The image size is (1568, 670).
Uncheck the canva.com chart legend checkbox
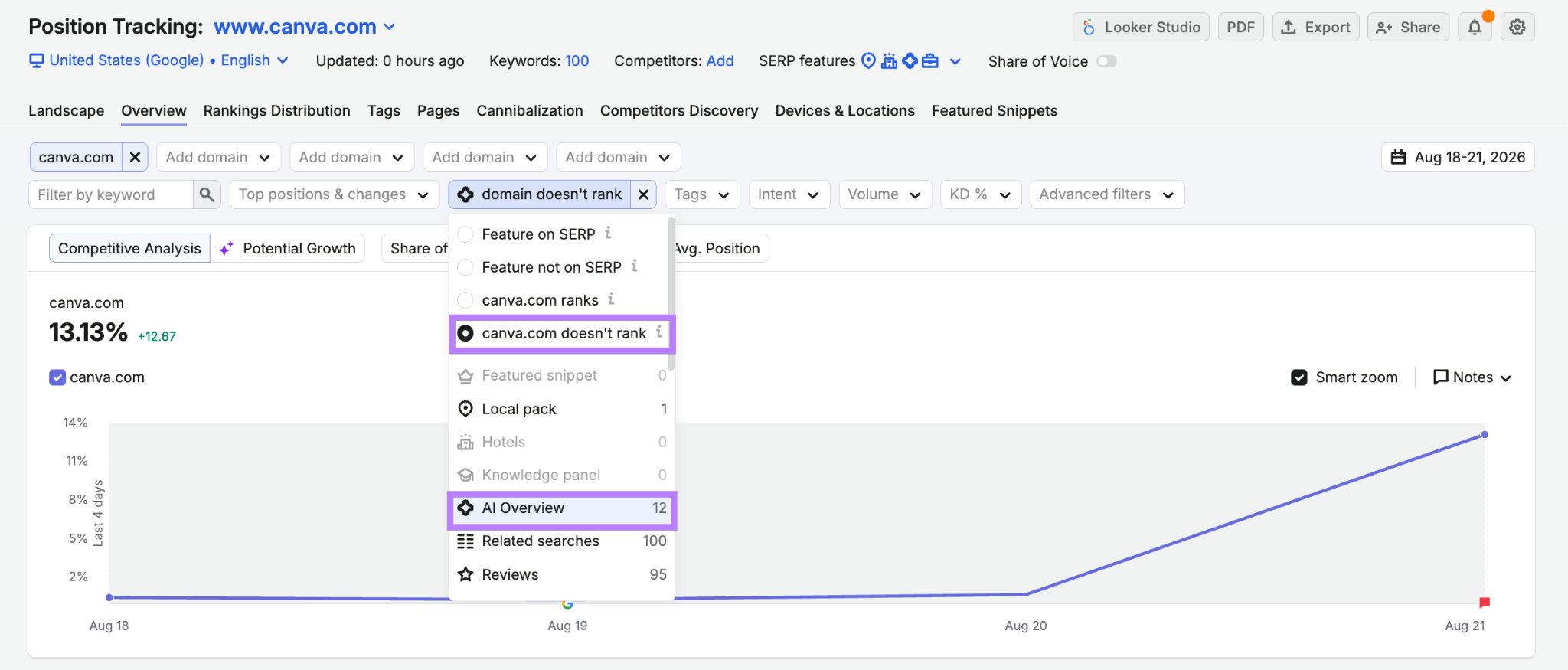57,377
